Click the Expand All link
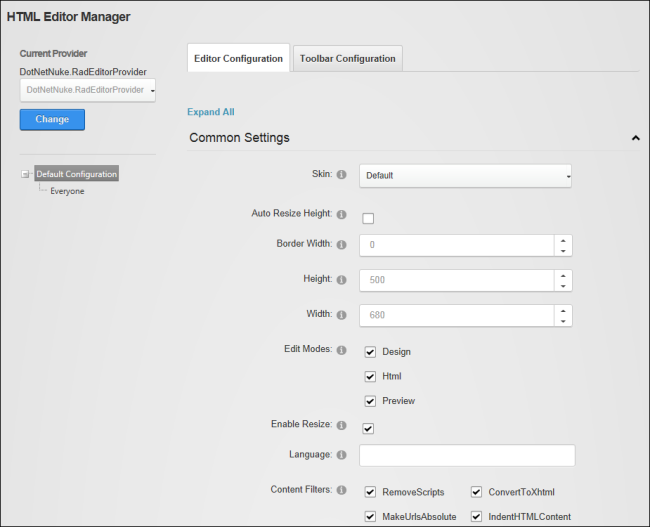This screenshot has width=650, height=527. pos(211,112)
